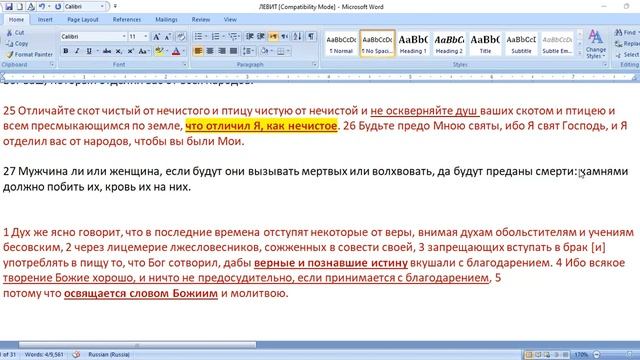Increase paragraph indent

(x=261, y=37)
